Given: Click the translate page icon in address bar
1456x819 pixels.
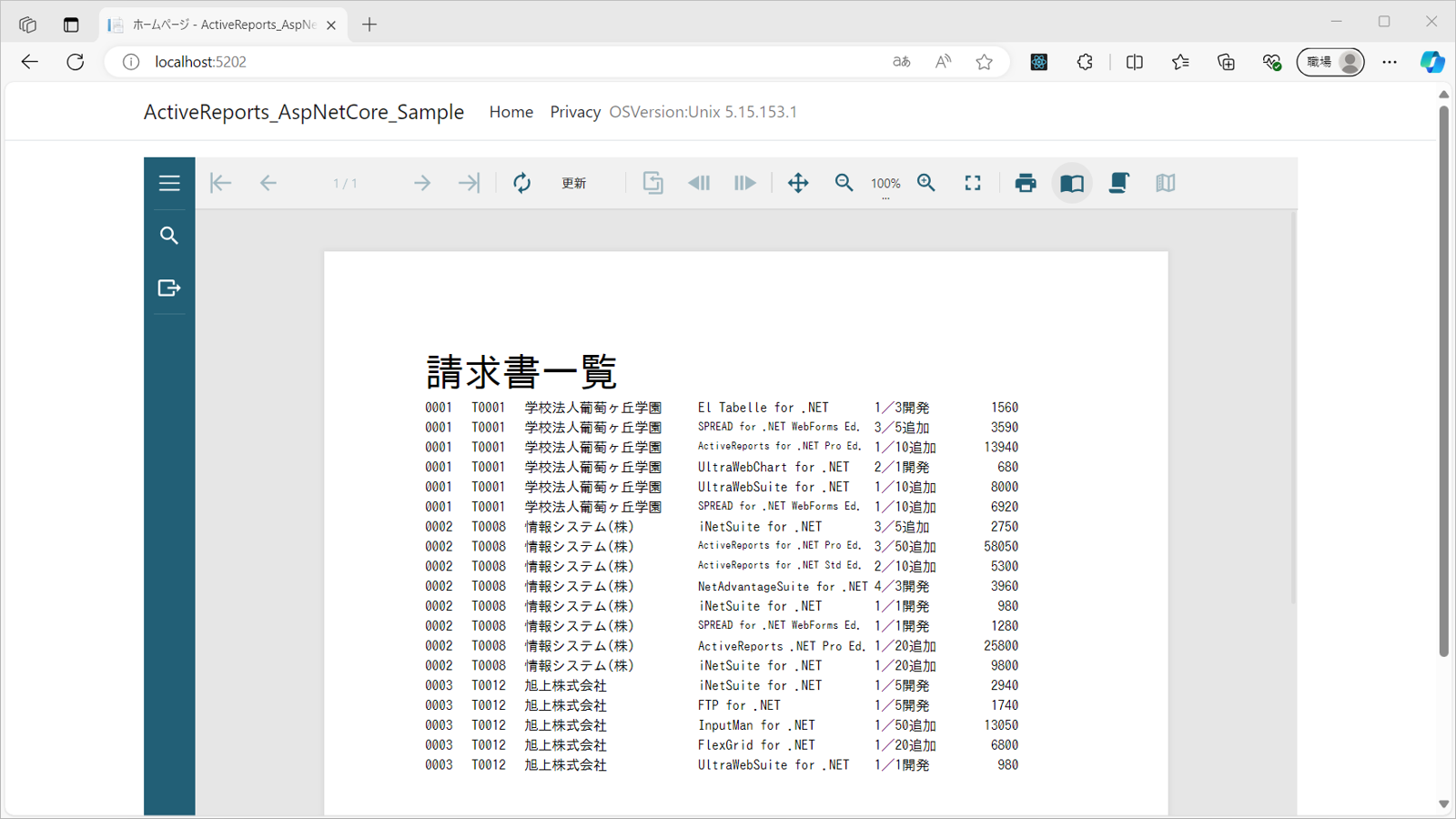Looking at the screenshot, I should [x=902, y=62].
